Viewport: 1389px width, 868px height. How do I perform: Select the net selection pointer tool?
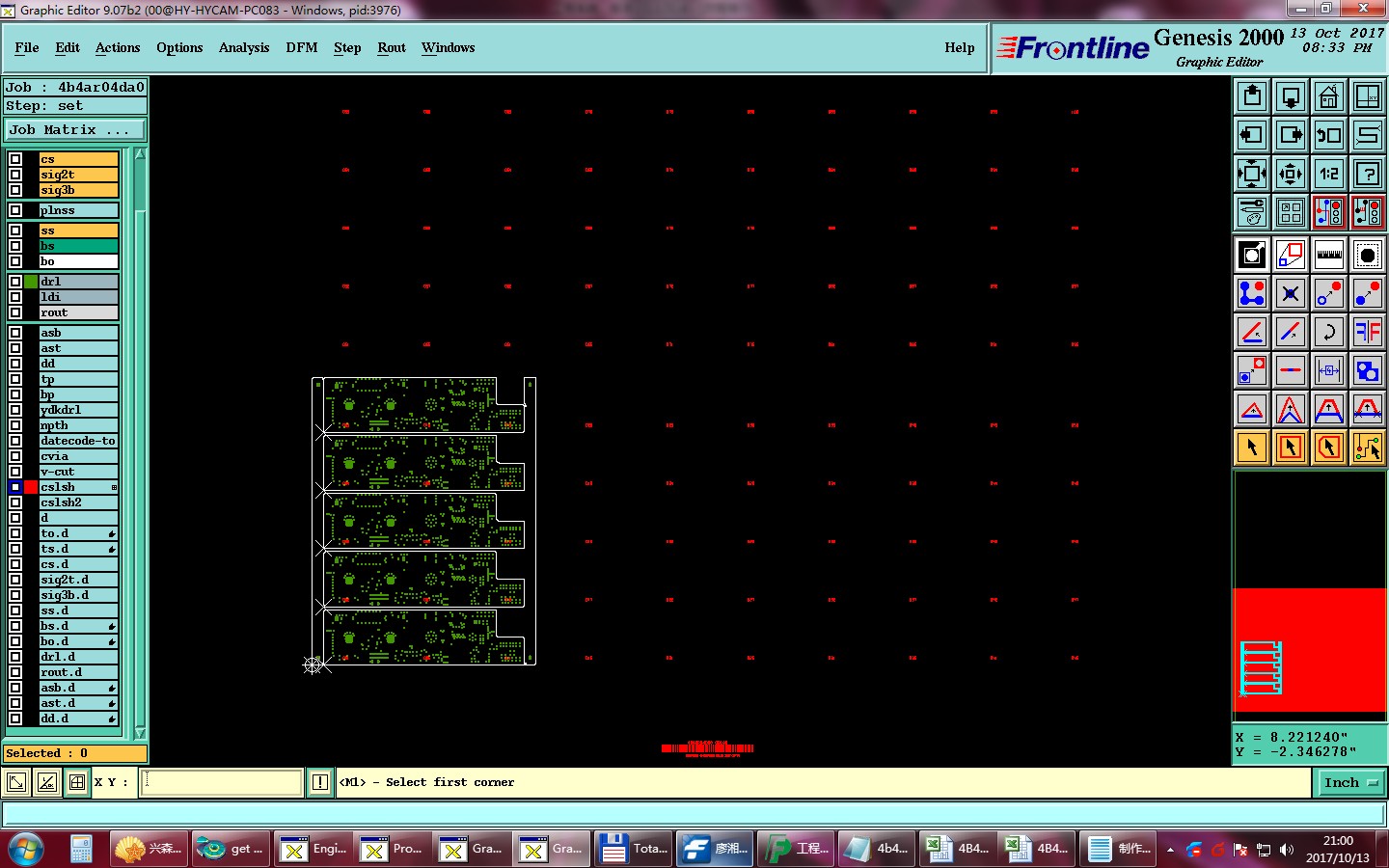coord(1368,448)
